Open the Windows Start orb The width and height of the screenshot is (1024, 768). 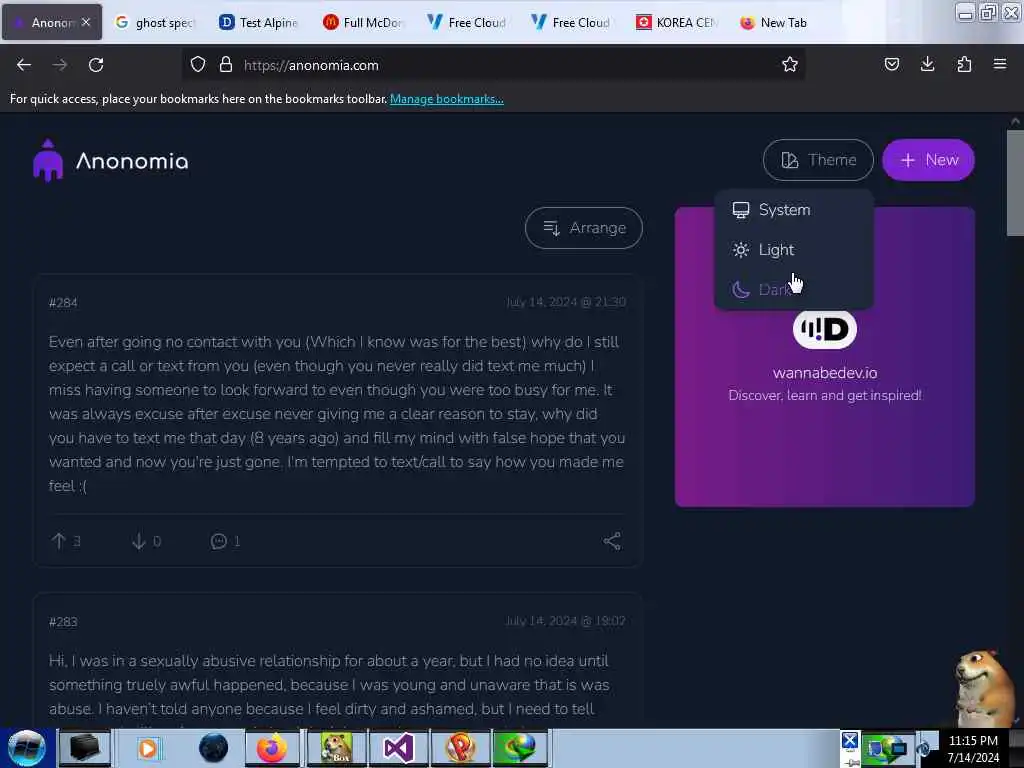[27, 748]
